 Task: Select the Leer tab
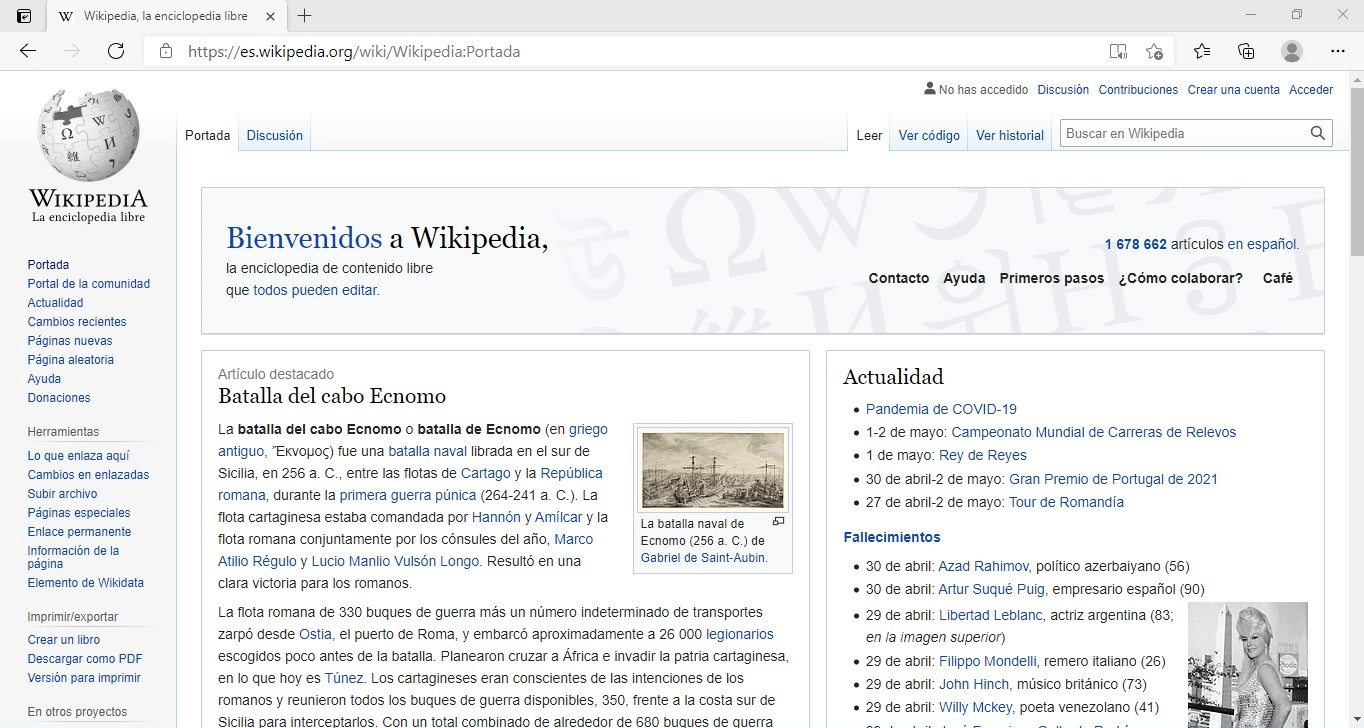click(x=870, y=135)
